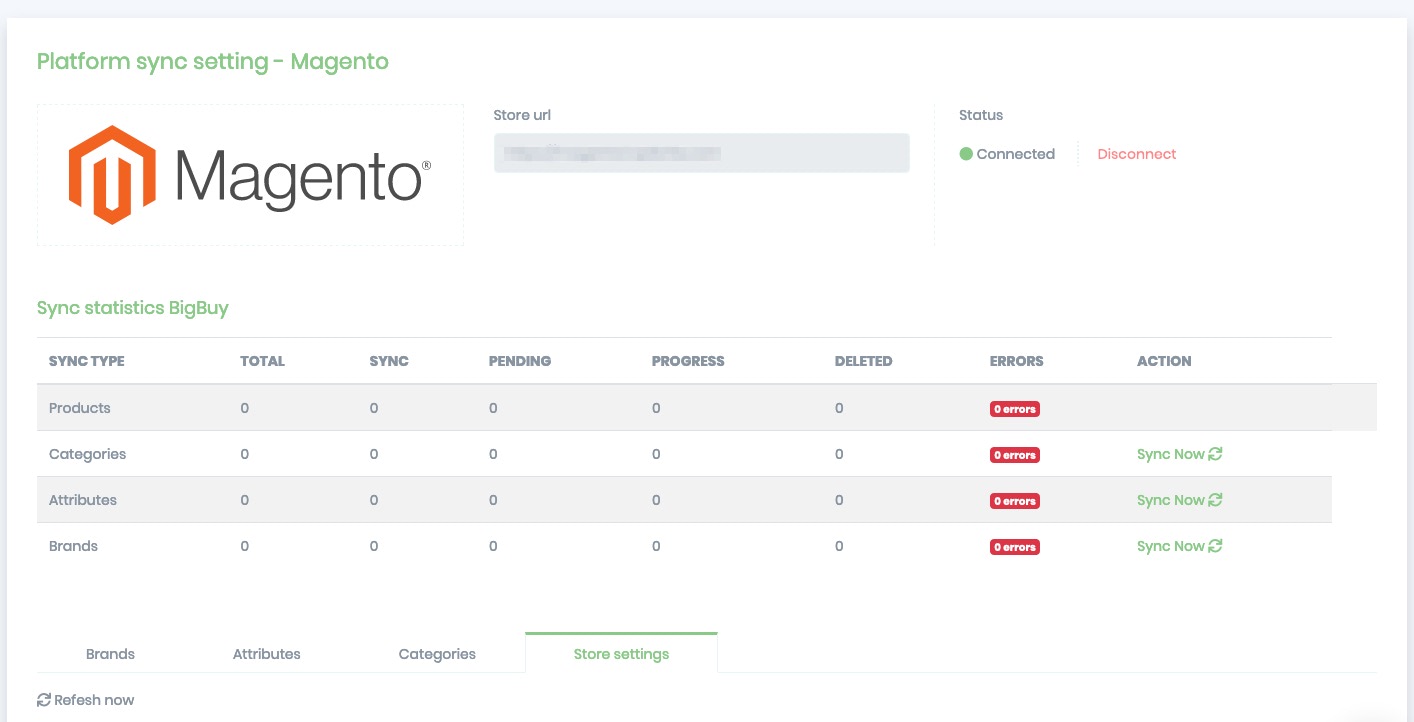
Task: Click the sync arrows icon in Categories row
Action: [1215, 454]
